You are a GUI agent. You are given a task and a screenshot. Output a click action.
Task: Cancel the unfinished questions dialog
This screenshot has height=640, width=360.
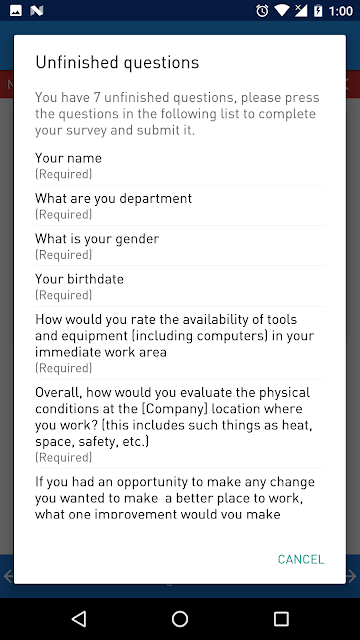pyautogui.click(x=301, y=559)
